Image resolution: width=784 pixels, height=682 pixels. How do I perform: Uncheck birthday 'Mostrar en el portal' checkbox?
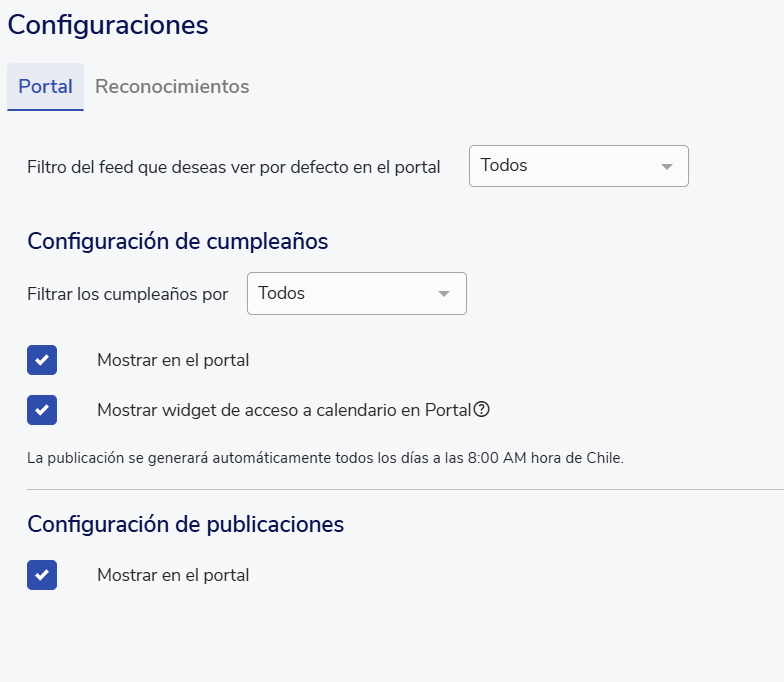[x=42, y=360]
